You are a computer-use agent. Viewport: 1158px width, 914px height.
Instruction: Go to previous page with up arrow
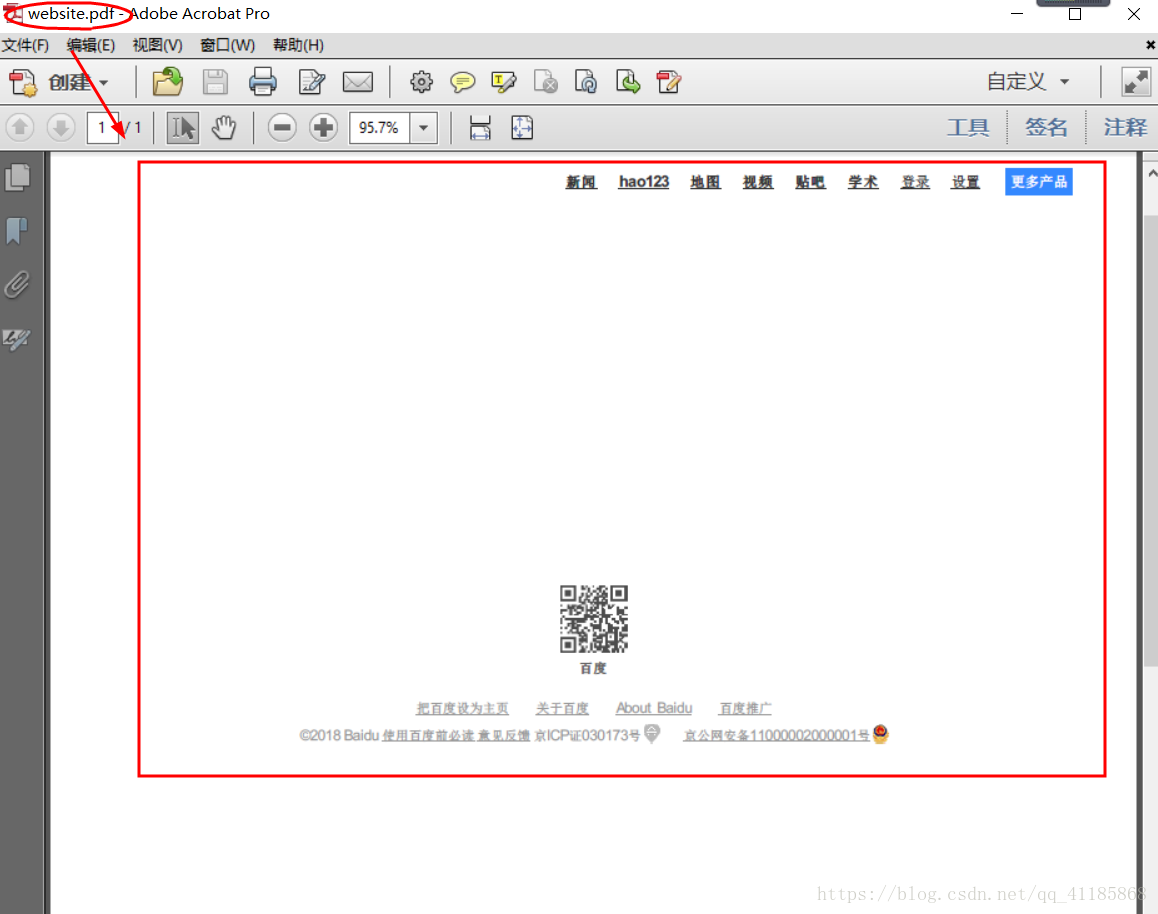[20, 128]
